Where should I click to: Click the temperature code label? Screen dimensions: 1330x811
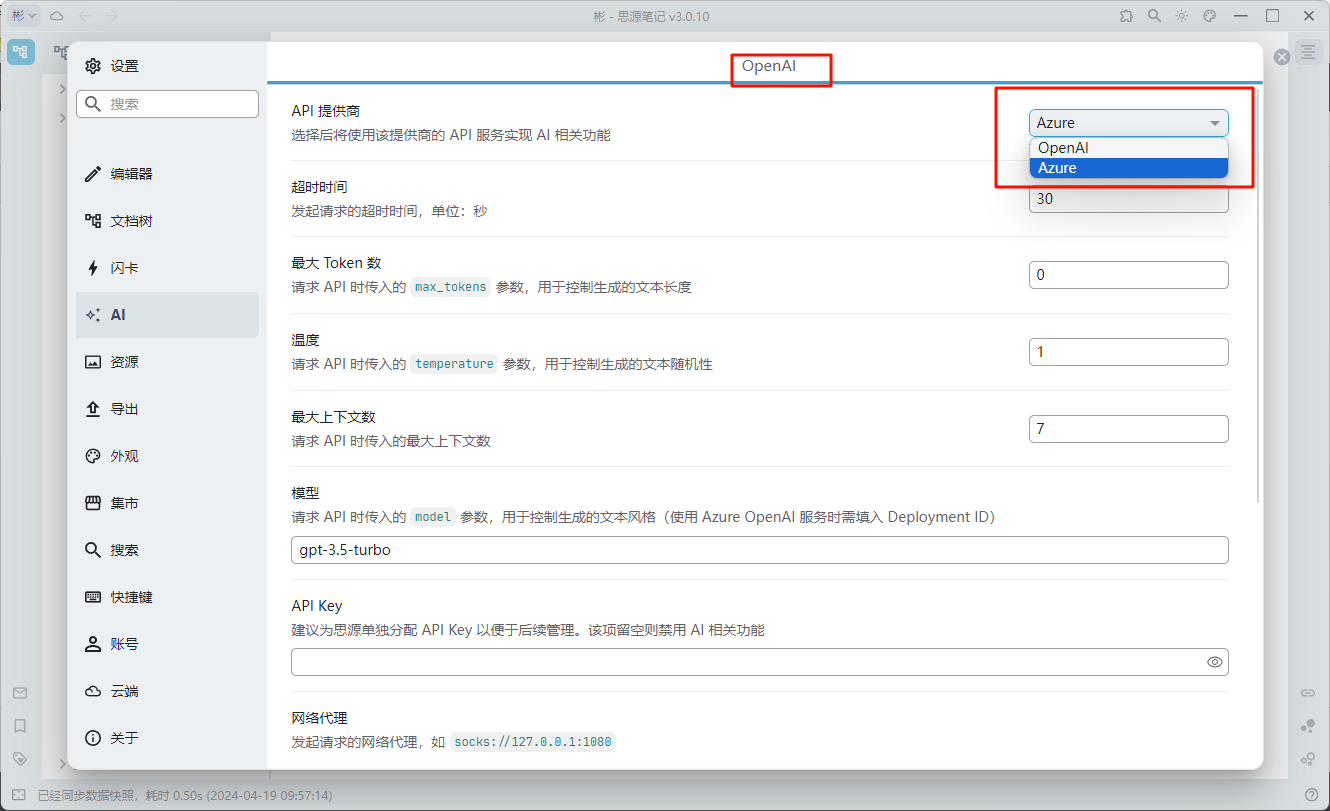coord(454,364)
